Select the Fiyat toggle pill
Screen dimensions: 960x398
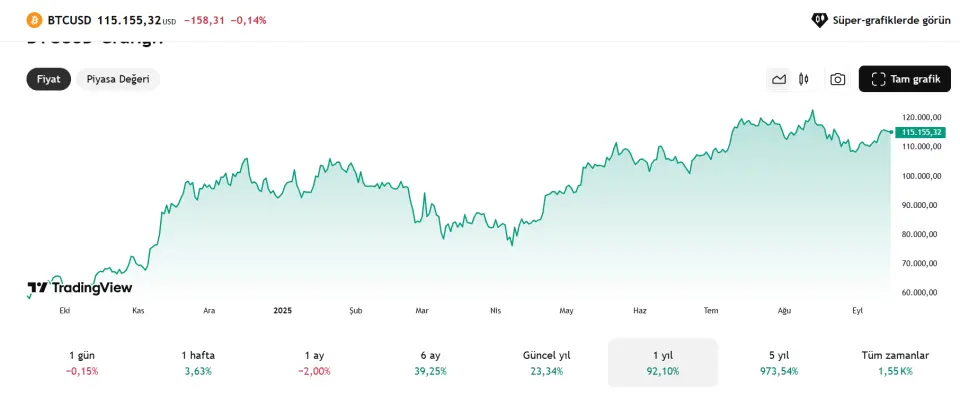48,79
